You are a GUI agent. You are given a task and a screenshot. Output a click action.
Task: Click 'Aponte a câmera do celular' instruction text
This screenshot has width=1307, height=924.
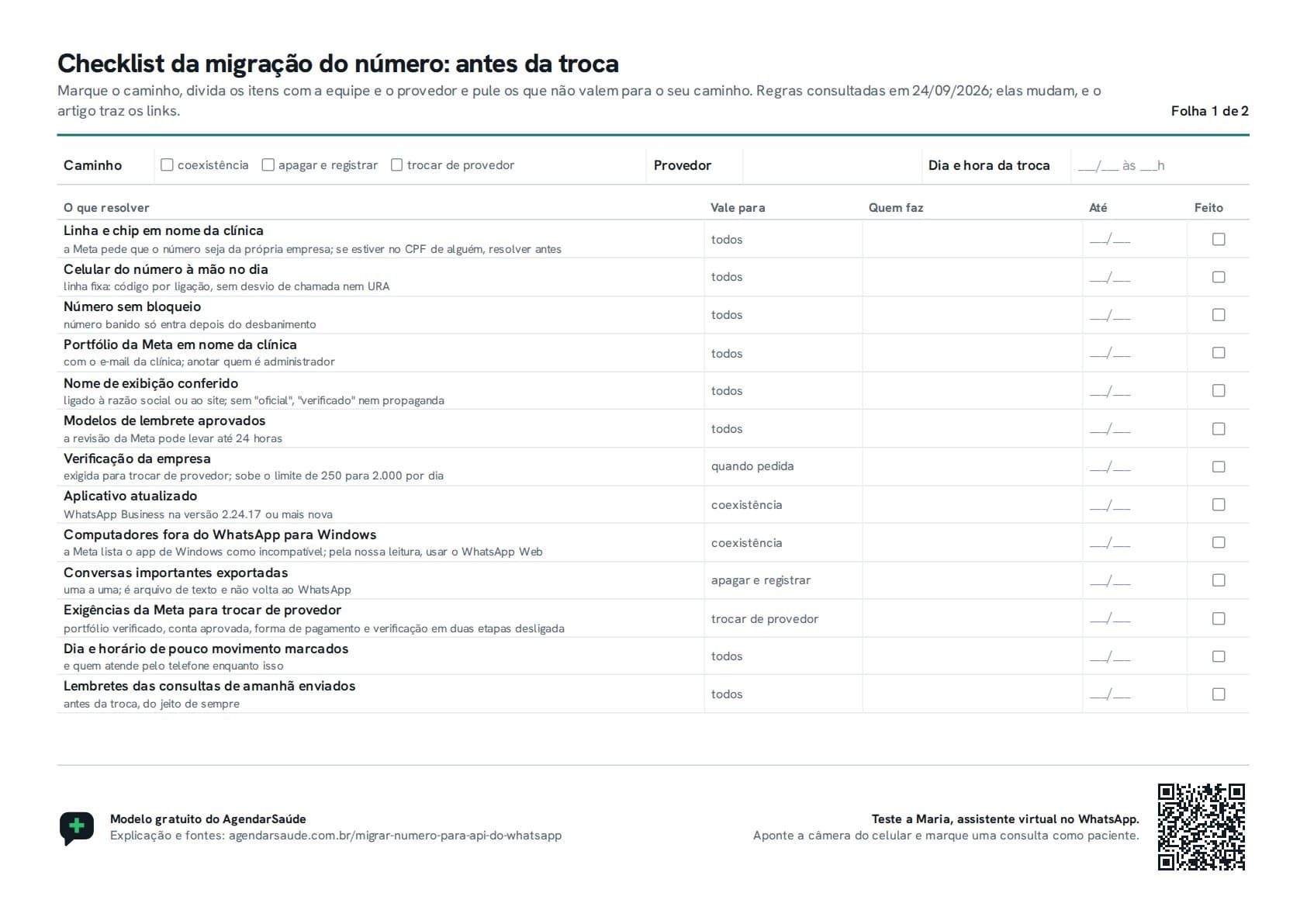946,836
